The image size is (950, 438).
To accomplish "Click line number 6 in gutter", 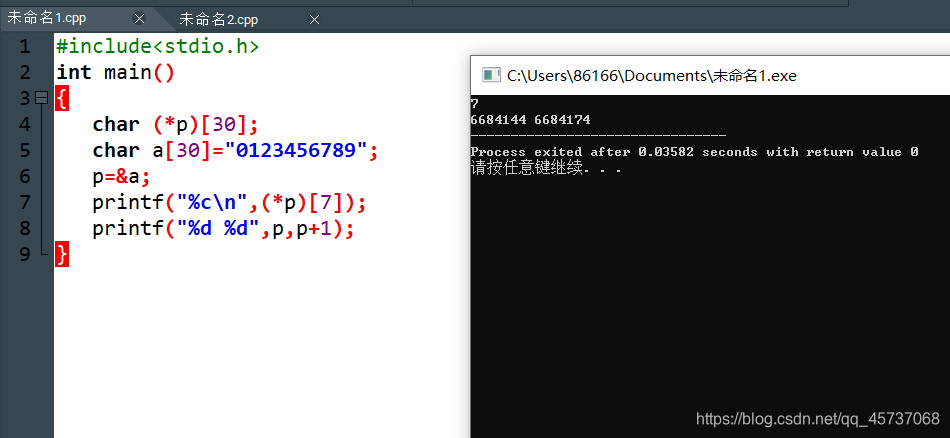I will click(24, 176).
